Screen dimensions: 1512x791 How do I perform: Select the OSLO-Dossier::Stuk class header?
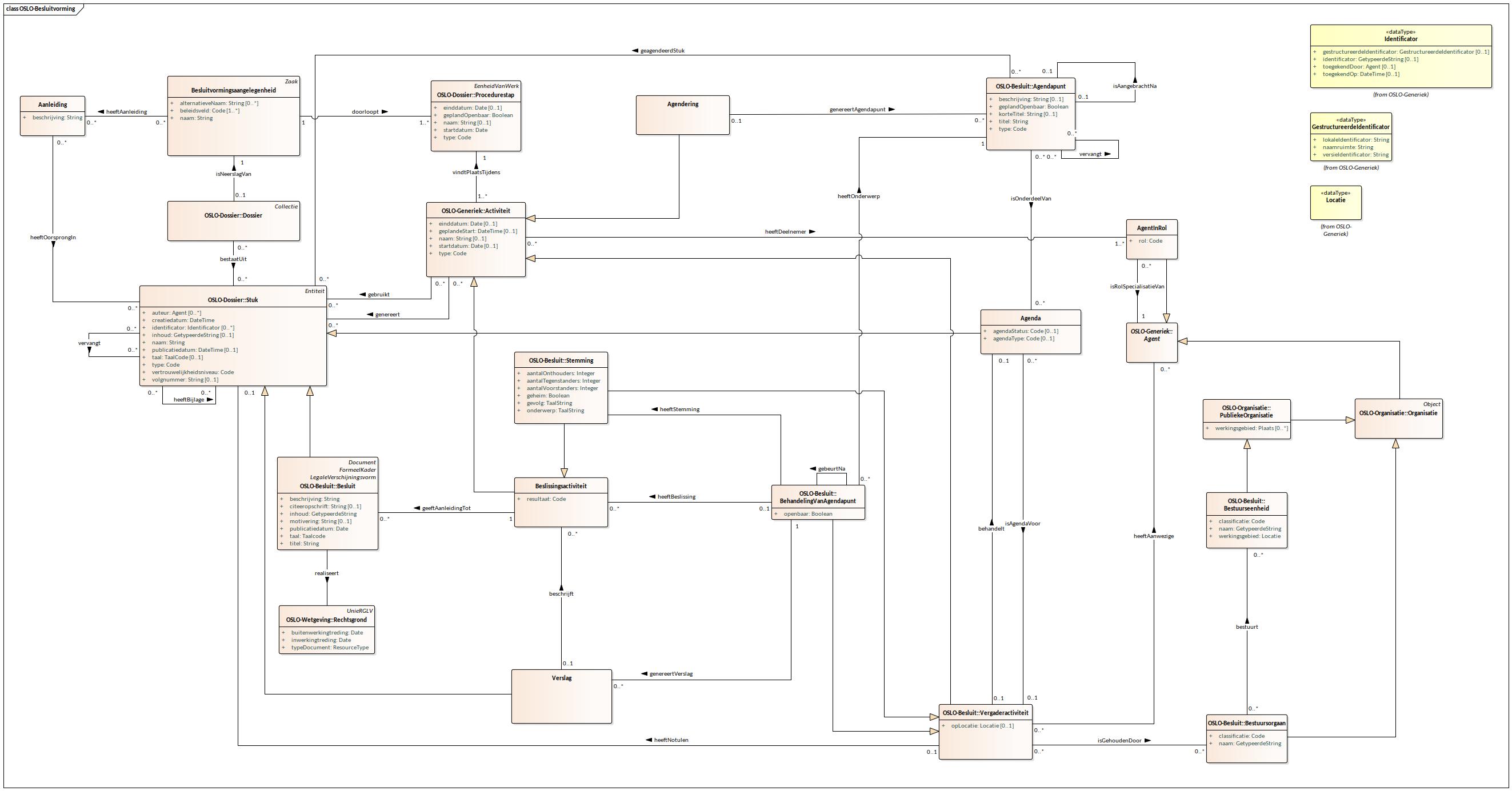point(233,300)
